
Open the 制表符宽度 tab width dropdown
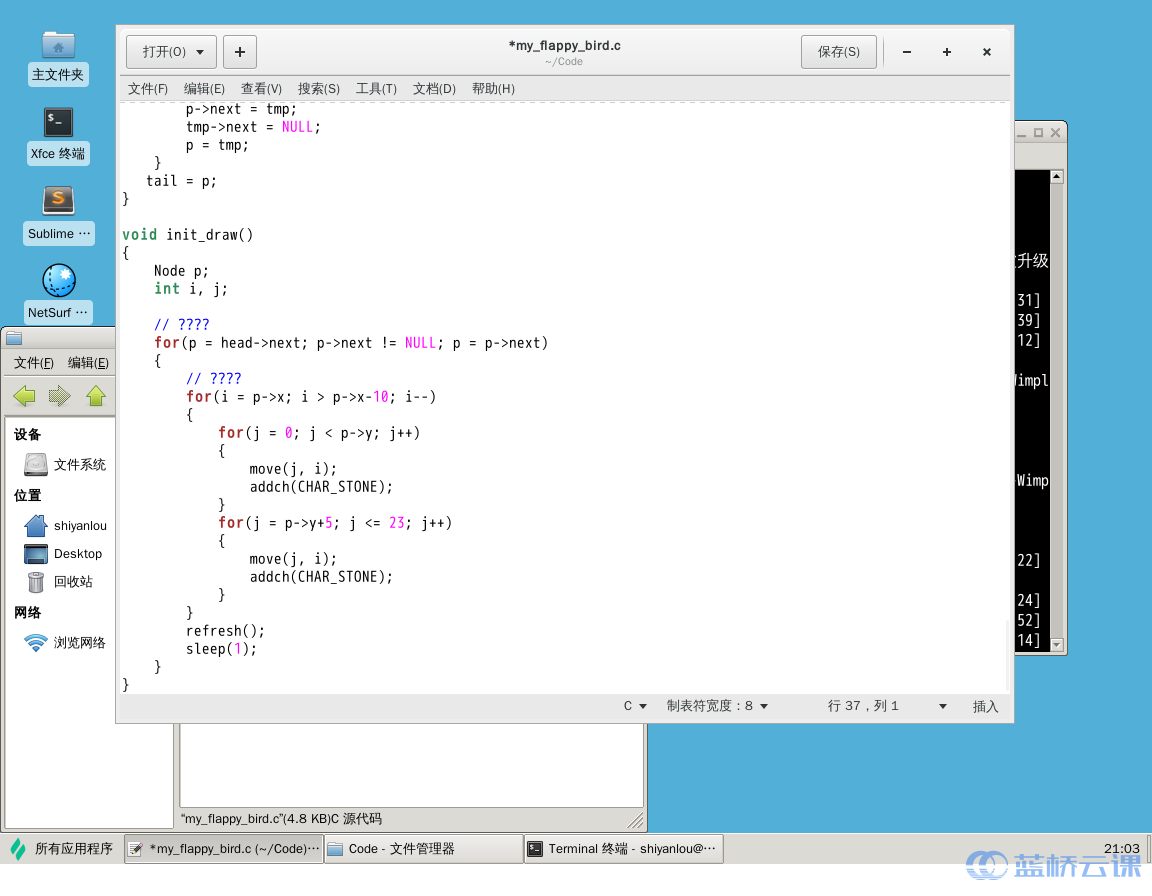(717, 705)
